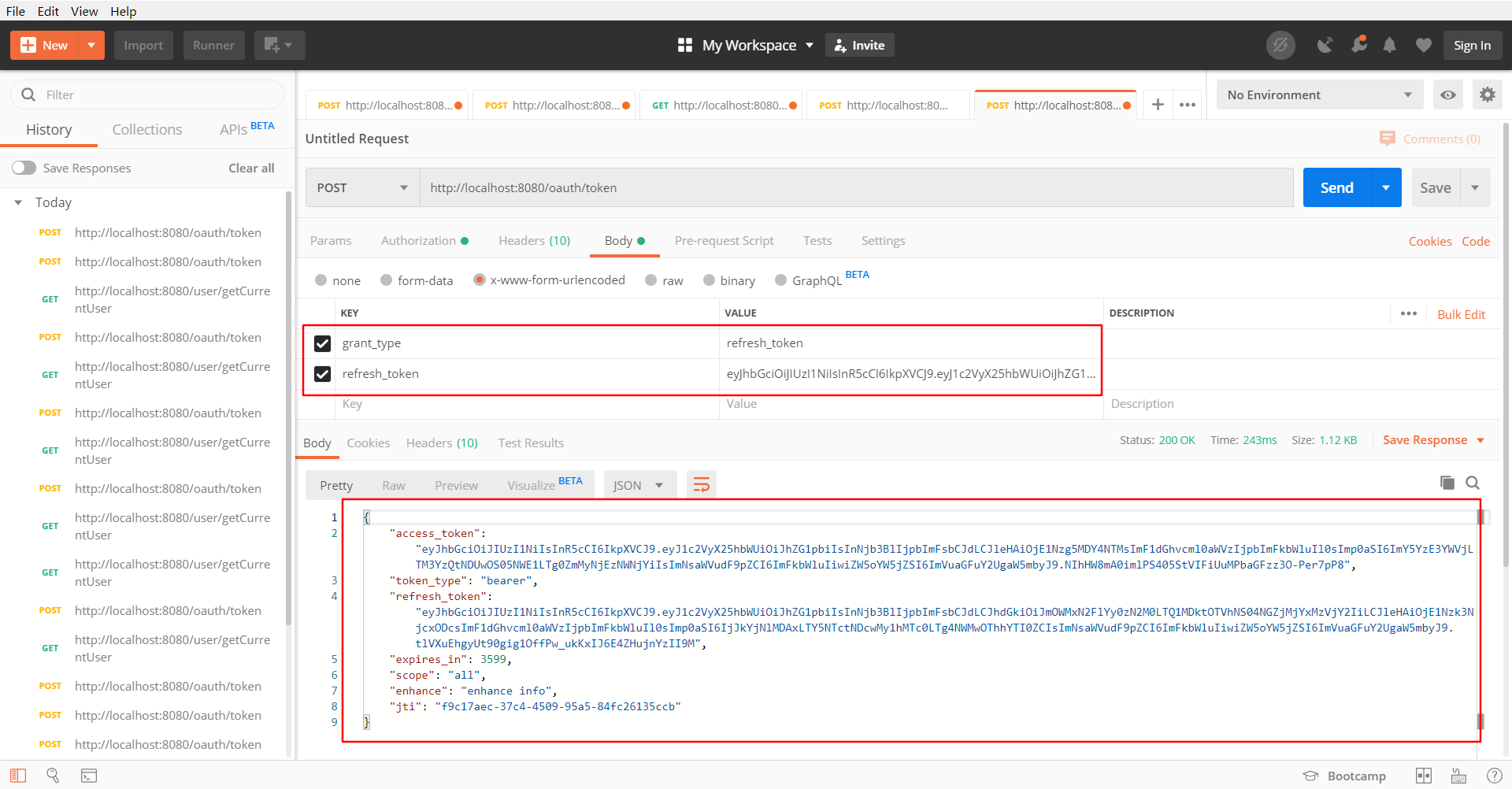Open the JSON format dropdown

coord(639,485)
